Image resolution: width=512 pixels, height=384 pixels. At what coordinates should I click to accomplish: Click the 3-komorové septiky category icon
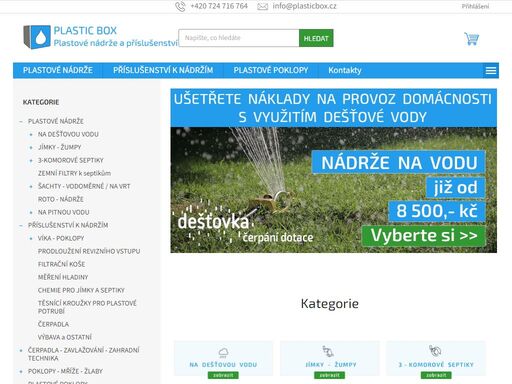pos(435,351)
